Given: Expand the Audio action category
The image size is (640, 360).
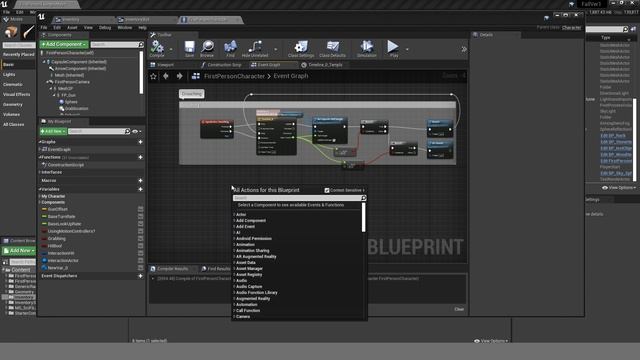Looking at the screenshot, I should [x=234, y=280].
